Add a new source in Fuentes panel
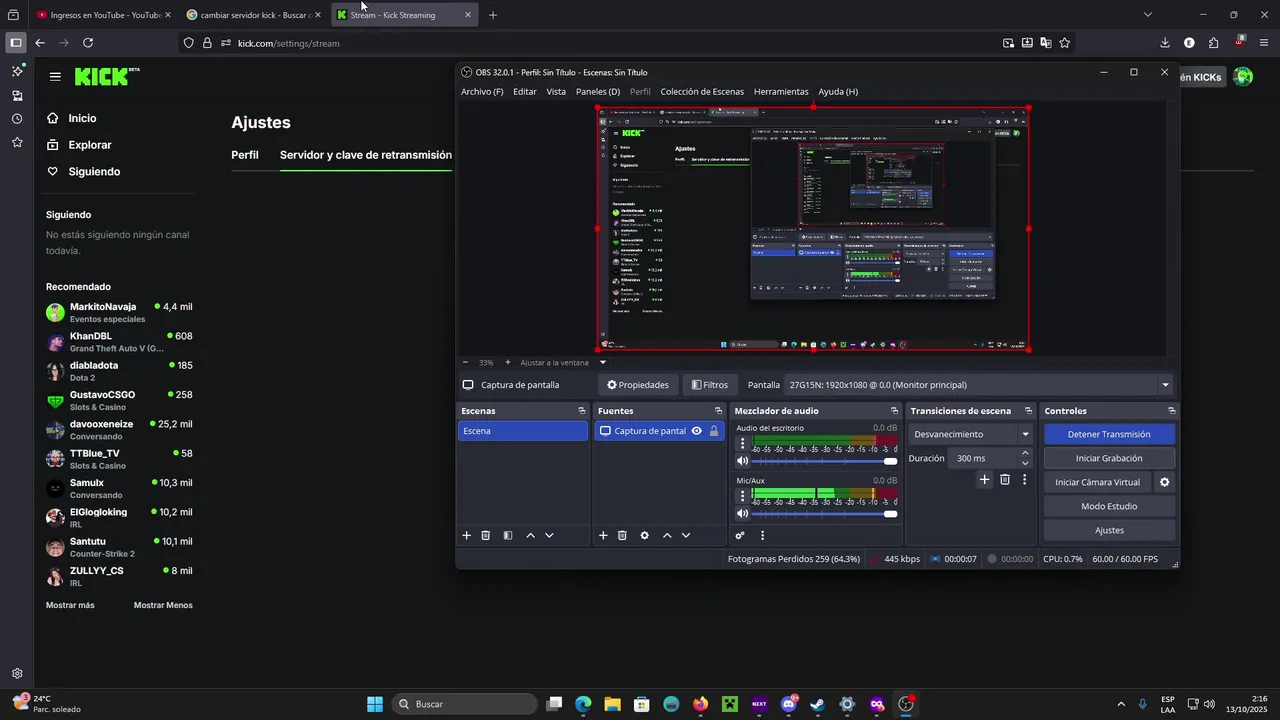The height and width of the screenshot is (720, 1280). [x=603, y=536]
